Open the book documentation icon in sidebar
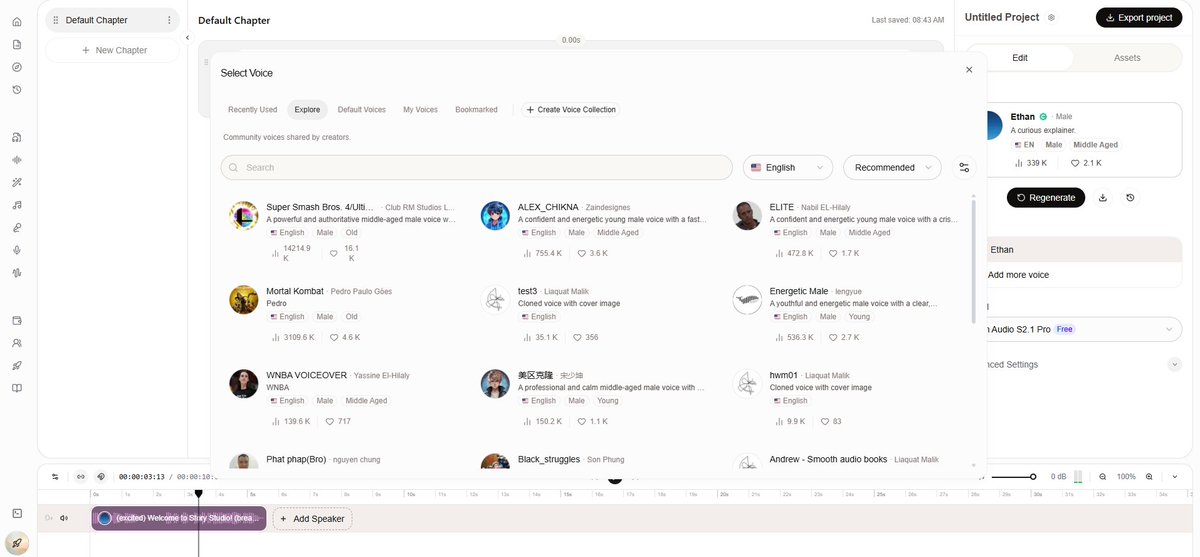 point(17,388)
